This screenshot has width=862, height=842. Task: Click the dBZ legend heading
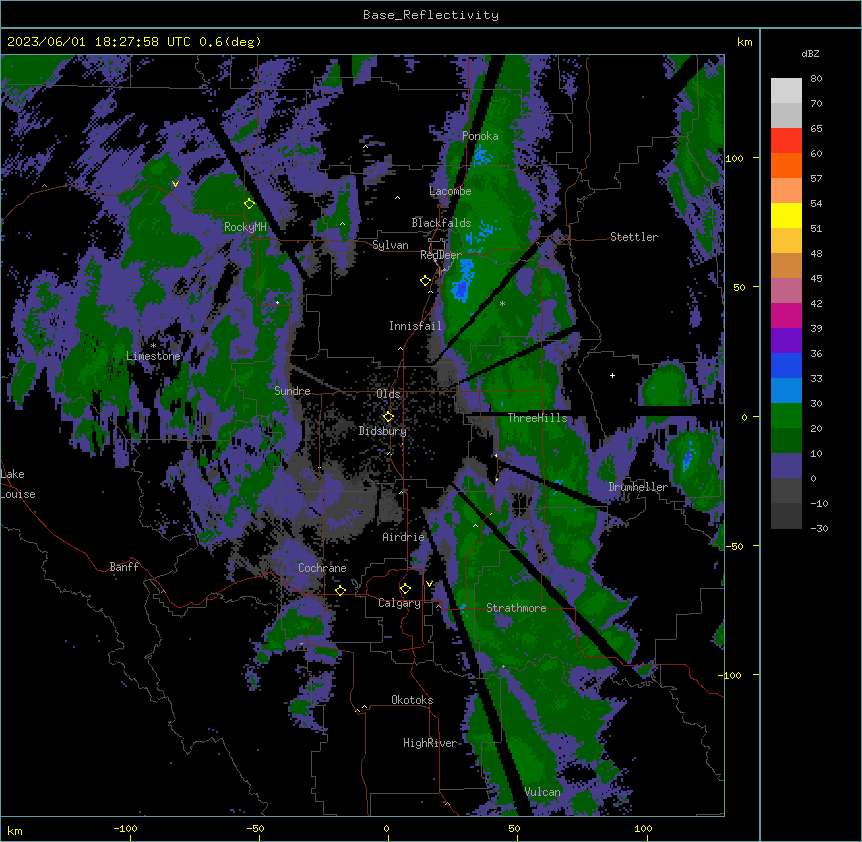click(x=810, y=53)
